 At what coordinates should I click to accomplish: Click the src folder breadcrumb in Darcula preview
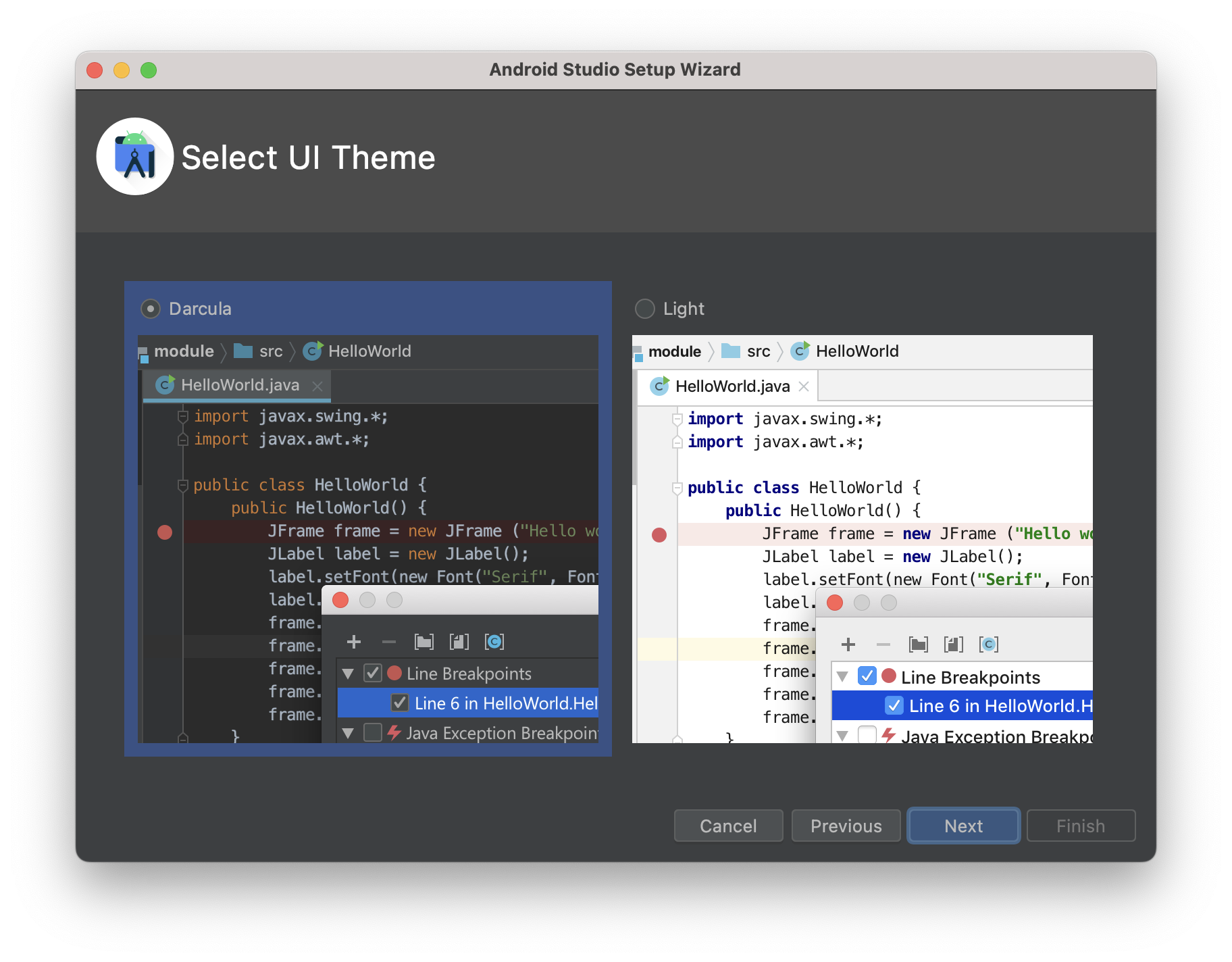point(259,351)
